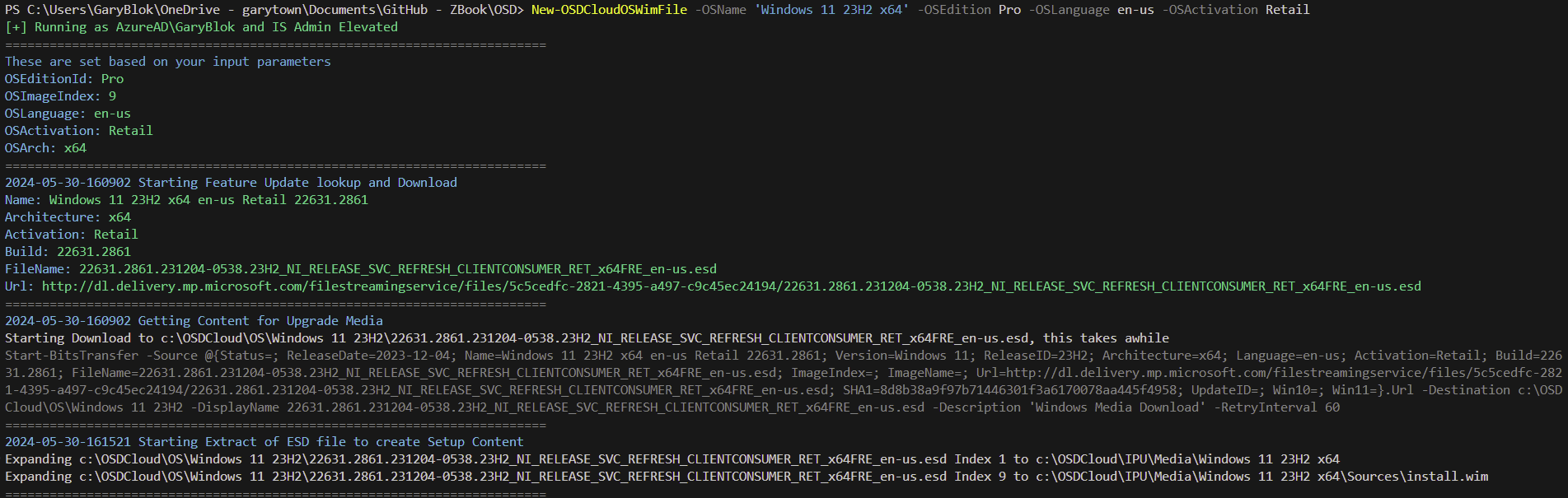Click the PS prompt path text
The width and height of the screenshot is (1568, 498).
264,10
